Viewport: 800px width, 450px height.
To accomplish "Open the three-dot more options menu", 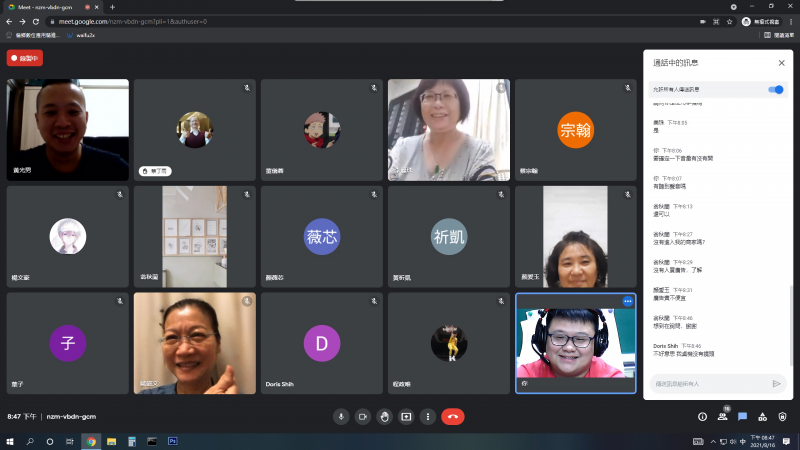I will 427,416.
